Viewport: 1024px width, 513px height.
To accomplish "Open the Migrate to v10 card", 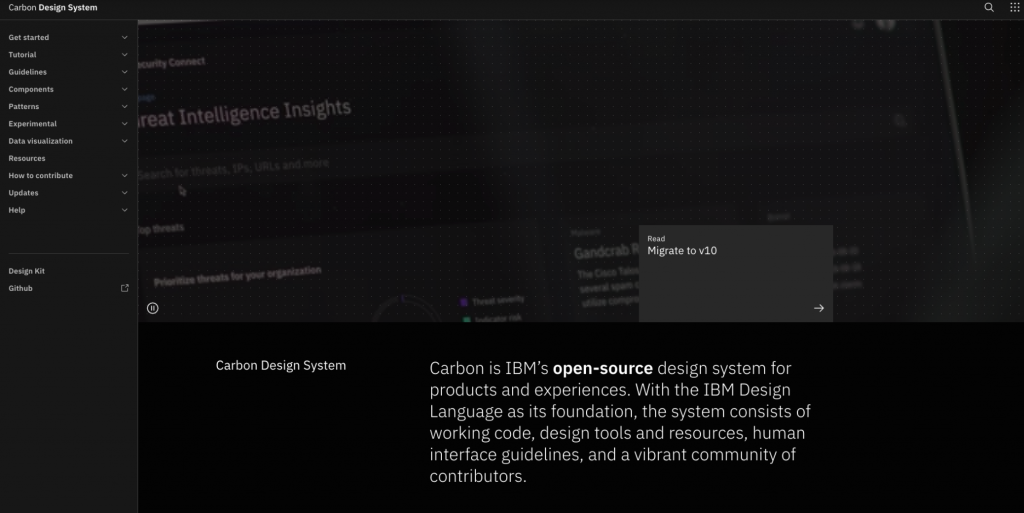I will [735, 273].
